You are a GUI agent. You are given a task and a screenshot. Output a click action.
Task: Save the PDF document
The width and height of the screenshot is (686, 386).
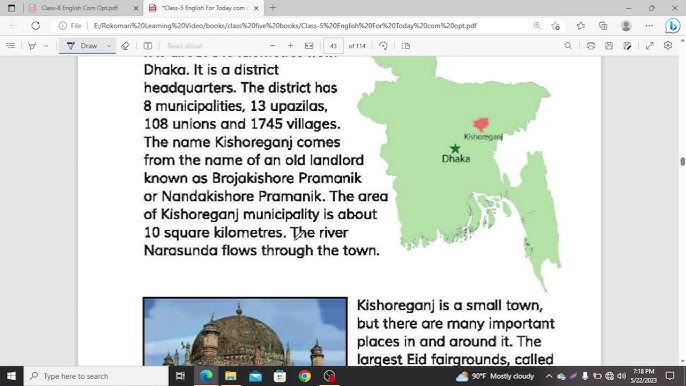[x=609, y=46]
